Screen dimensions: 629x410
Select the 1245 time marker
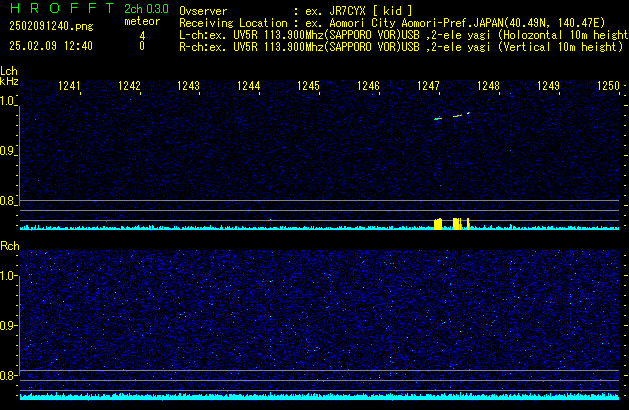point(308,86)
